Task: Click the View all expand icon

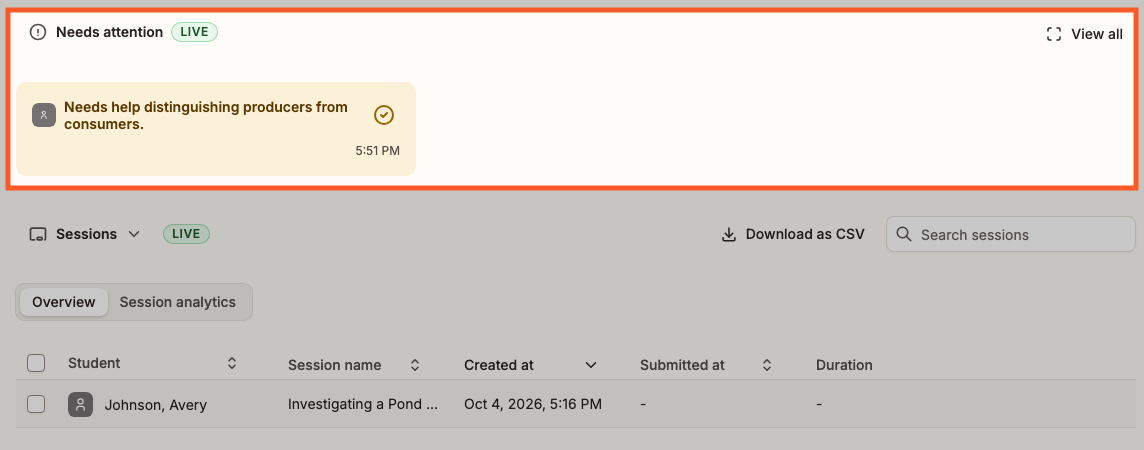Action: coord(1054,34)
